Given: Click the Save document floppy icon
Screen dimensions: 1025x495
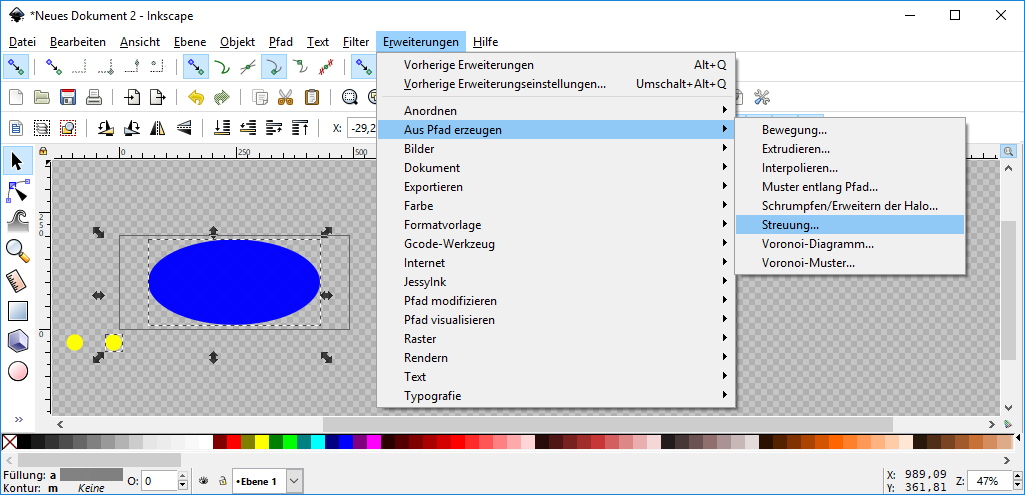Looking at the screenshot, I should click(x=68, y=97).
